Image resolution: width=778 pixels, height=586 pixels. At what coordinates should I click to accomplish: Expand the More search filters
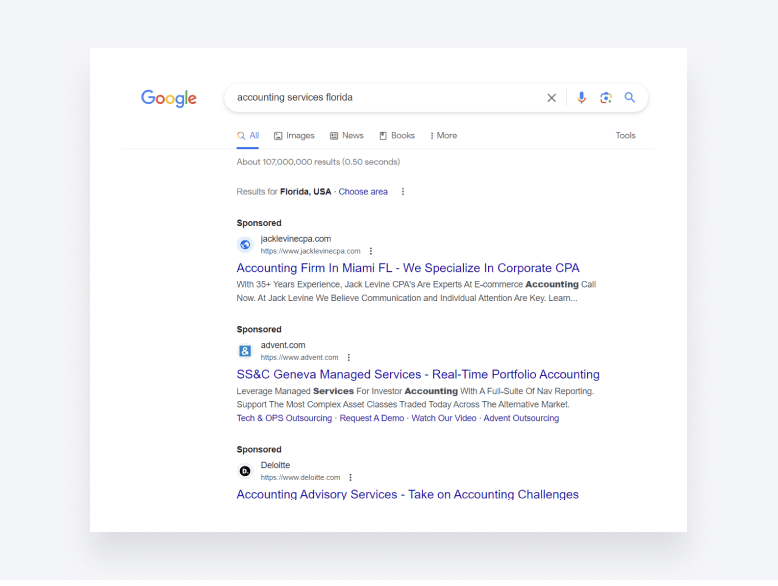click(443, 136)
